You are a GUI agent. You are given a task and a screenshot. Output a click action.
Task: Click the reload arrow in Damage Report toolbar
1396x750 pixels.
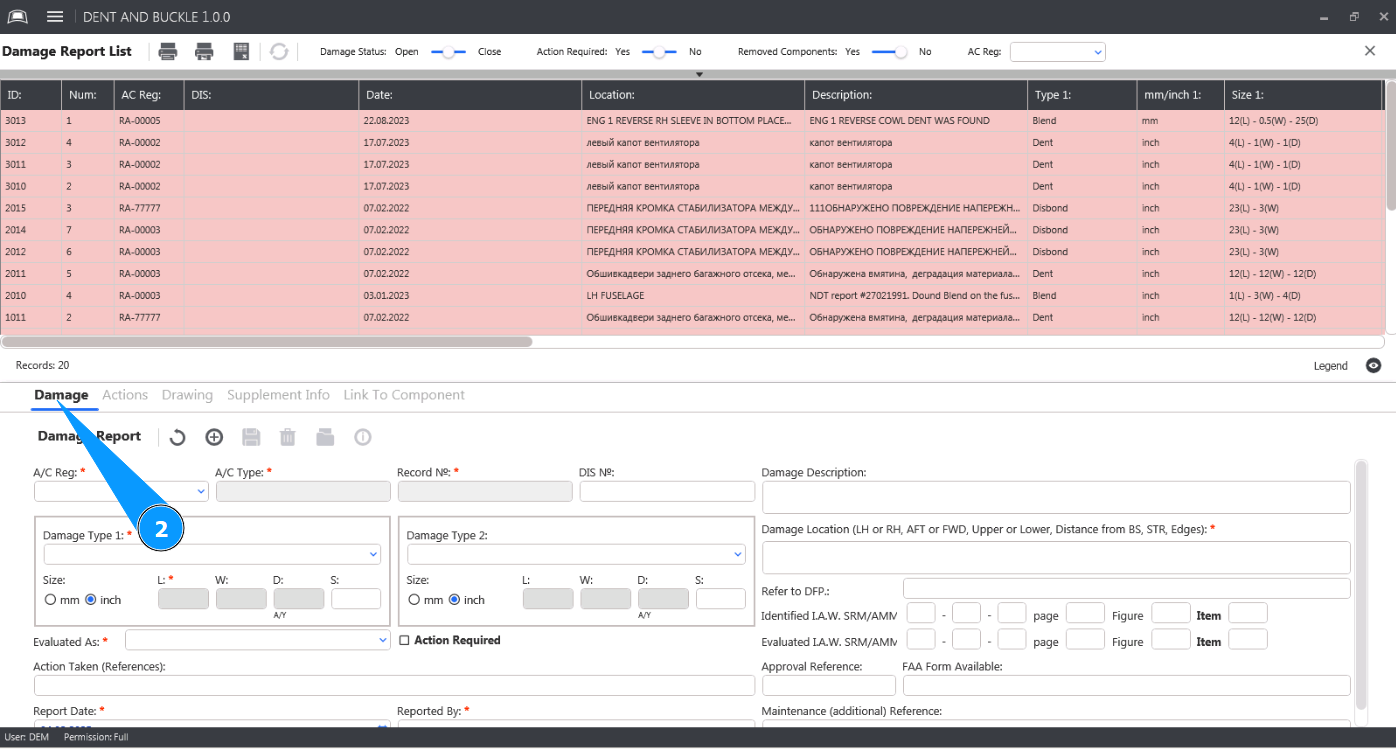(177, 437)
